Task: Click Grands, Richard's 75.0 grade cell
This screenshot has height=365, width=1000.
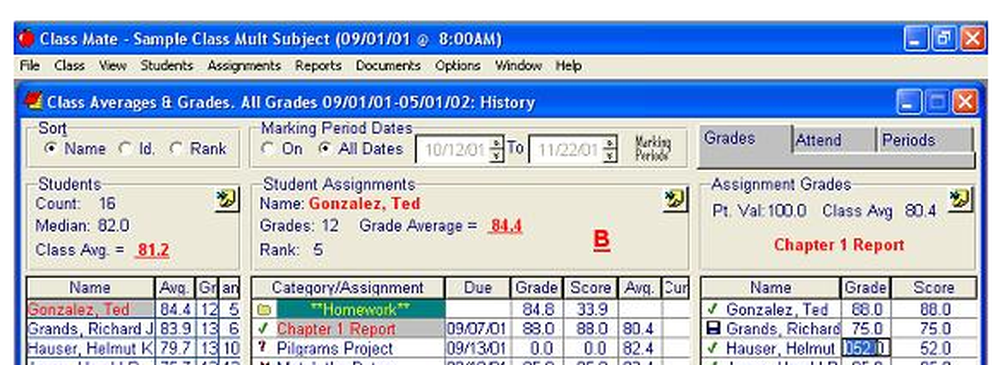Action: click(x=866, y=329)
